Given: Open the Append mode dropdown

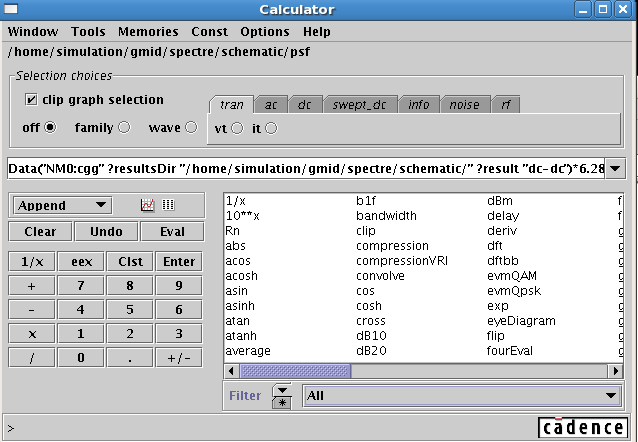Looking at the screenshot, I should pyautogui.click(x=62, y=205).
